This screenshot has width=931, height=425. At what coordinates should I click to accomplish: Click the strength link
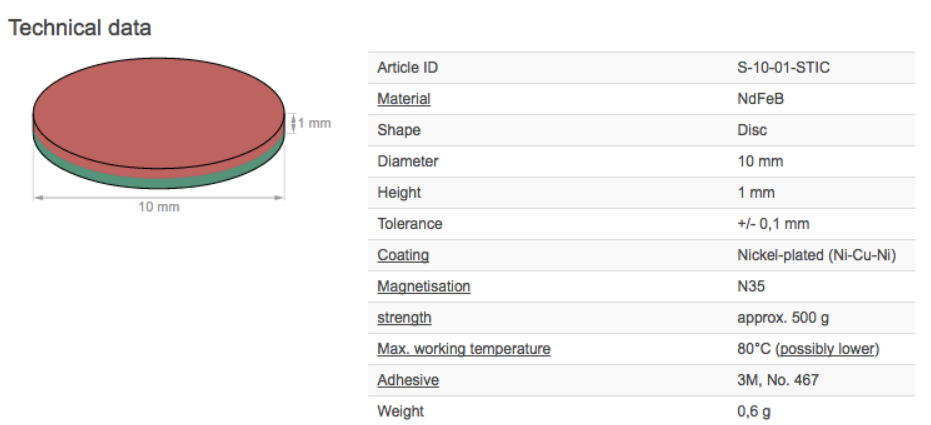click(x=404, y=318)
